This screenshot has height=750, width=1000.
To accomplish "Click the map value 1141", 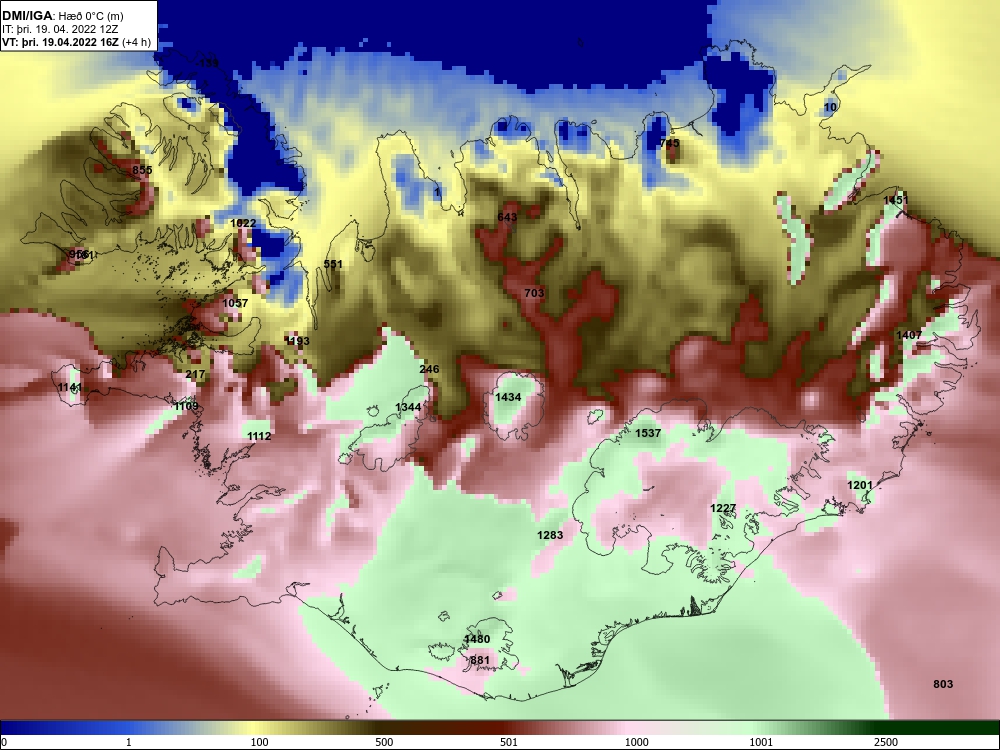I will tap(70, 388).
